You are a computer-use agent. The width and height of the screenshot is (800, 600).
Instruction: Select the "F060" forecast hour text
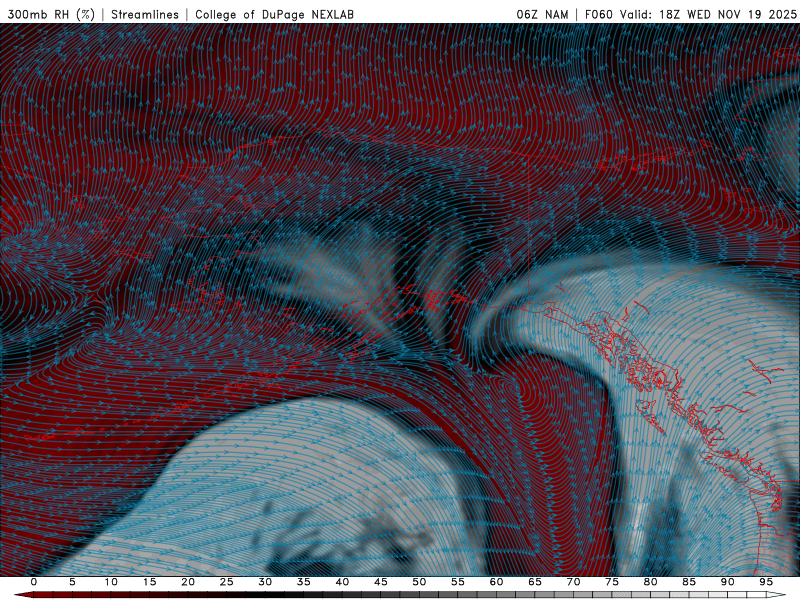point(598,14)
